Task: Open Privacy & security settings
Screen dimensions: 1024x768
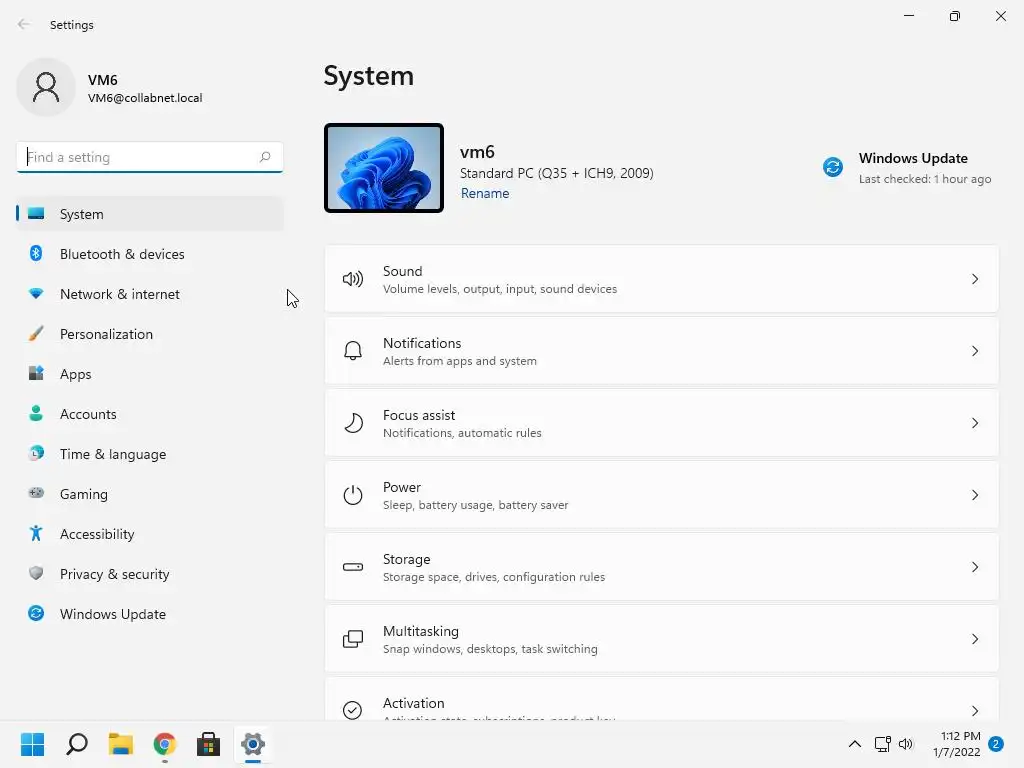Action: point(150,573)
